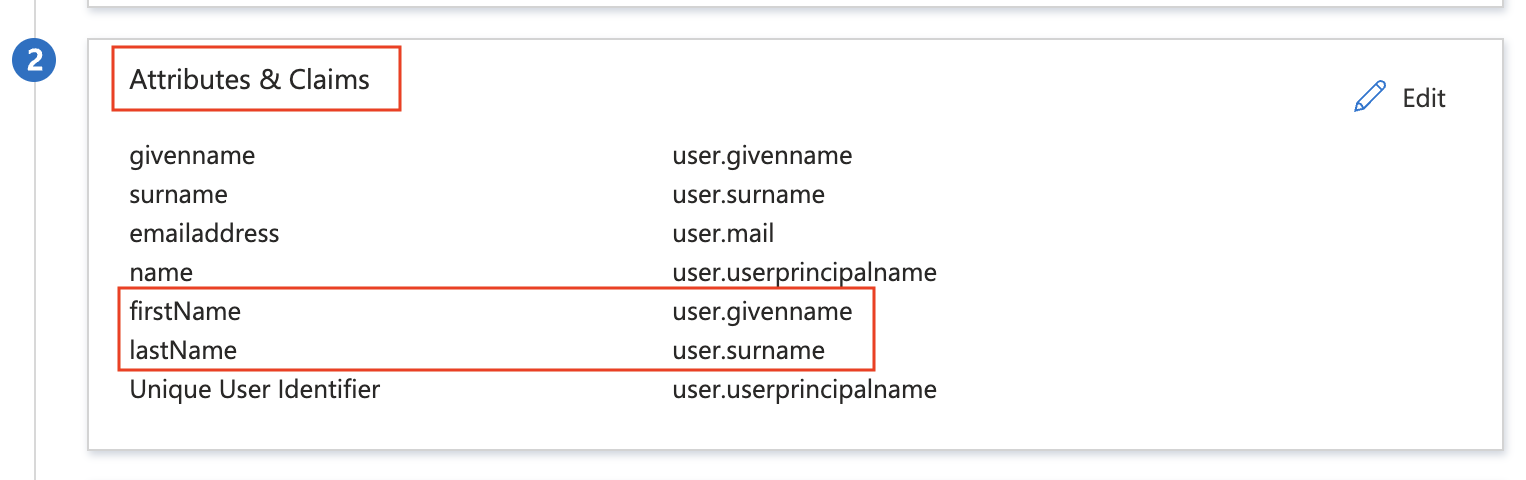Click user.givenname value beside firstName
The image size is (1526, 480).
[x=762, y=312]
